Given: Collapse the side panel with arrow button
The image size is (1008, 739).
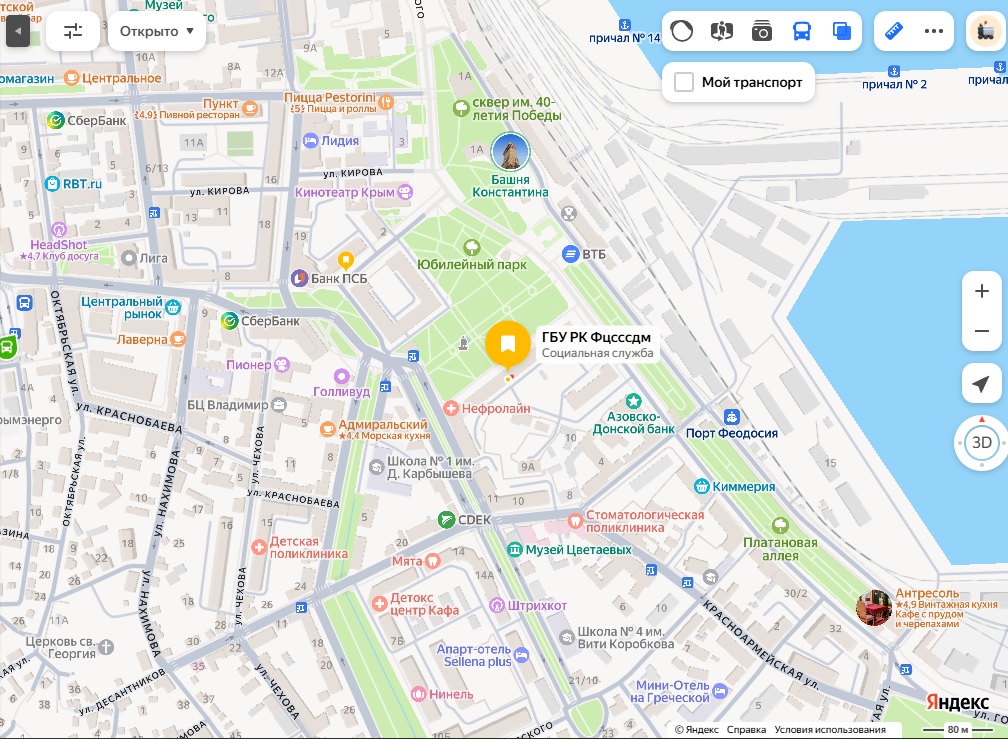Looking at the screenshot, I should click(x=18, y=31).
